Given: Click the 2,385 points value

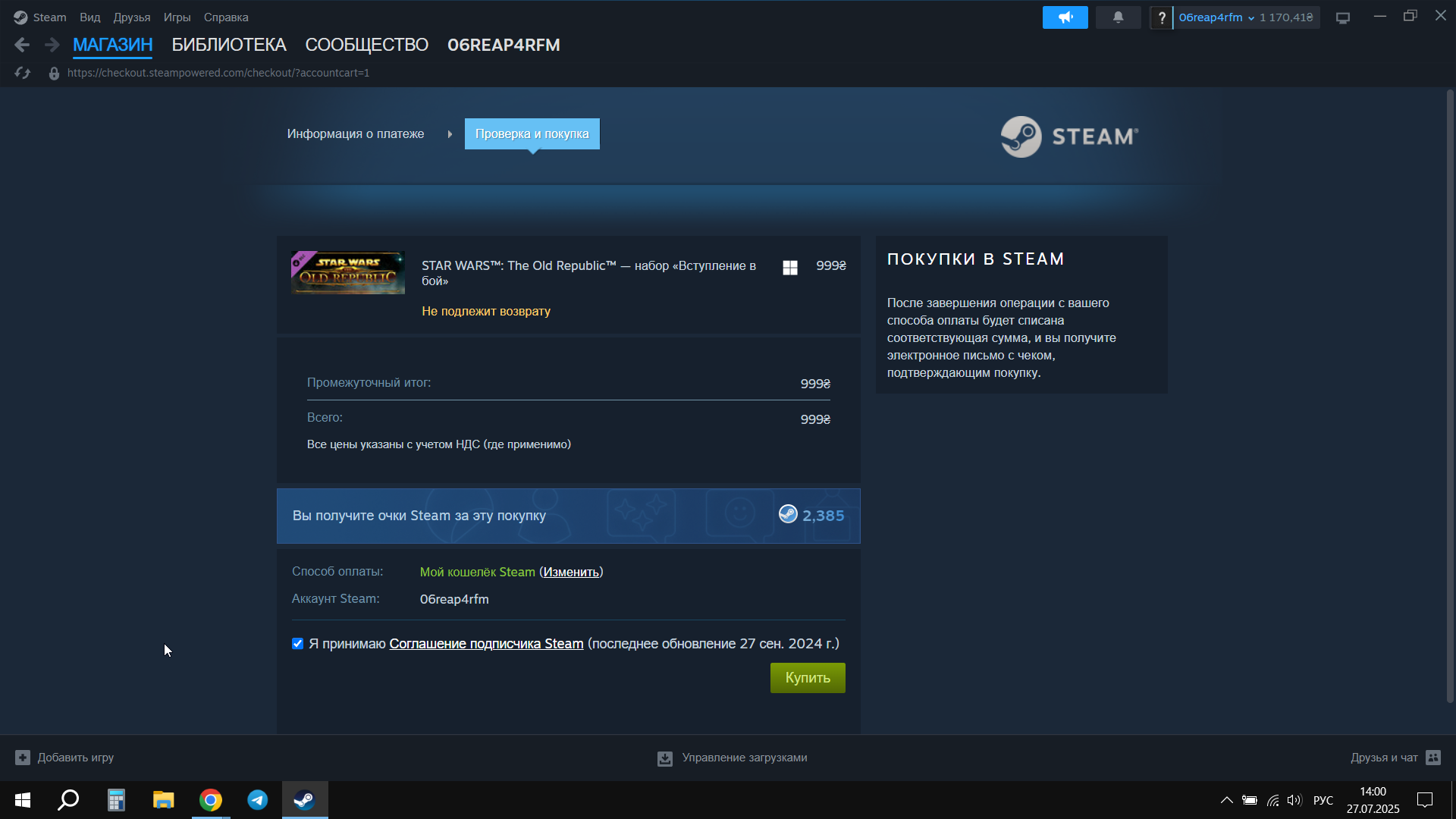Looking at the screenshot, I should [823, 516].
